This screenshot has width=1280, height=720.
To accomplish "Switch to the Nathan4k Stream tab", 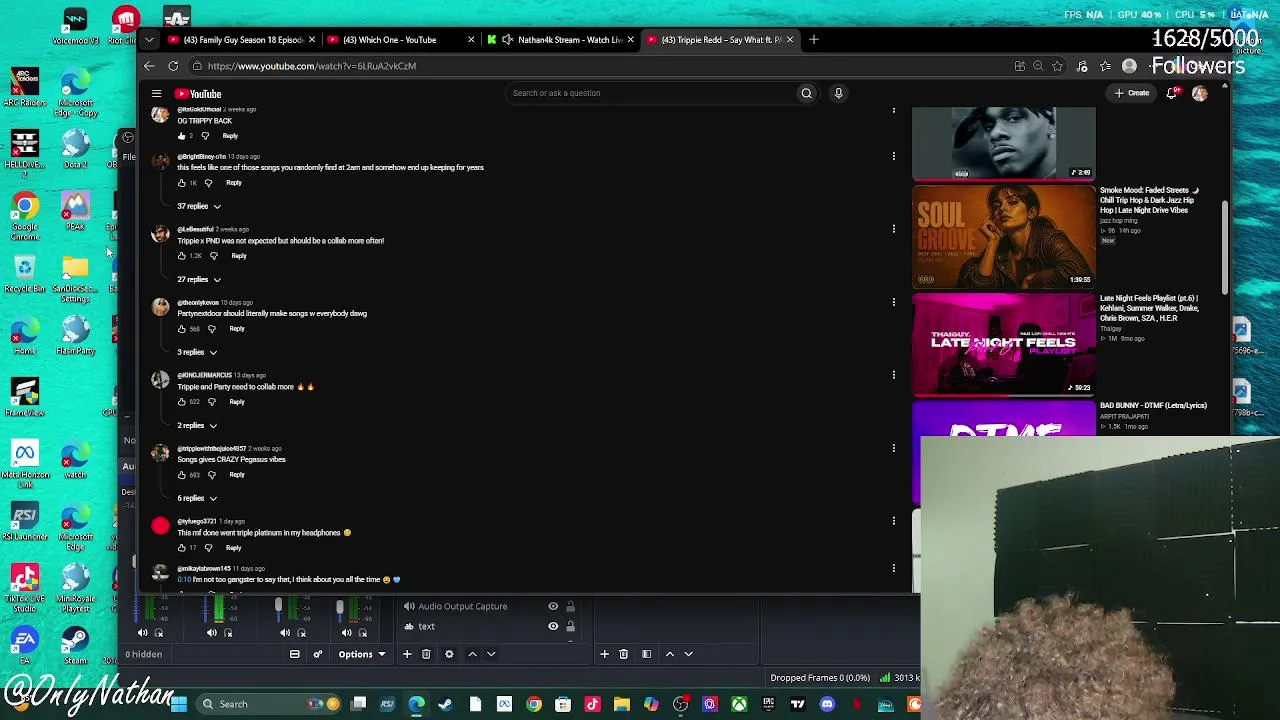I will pyautogui.click(x=560, y=40).
